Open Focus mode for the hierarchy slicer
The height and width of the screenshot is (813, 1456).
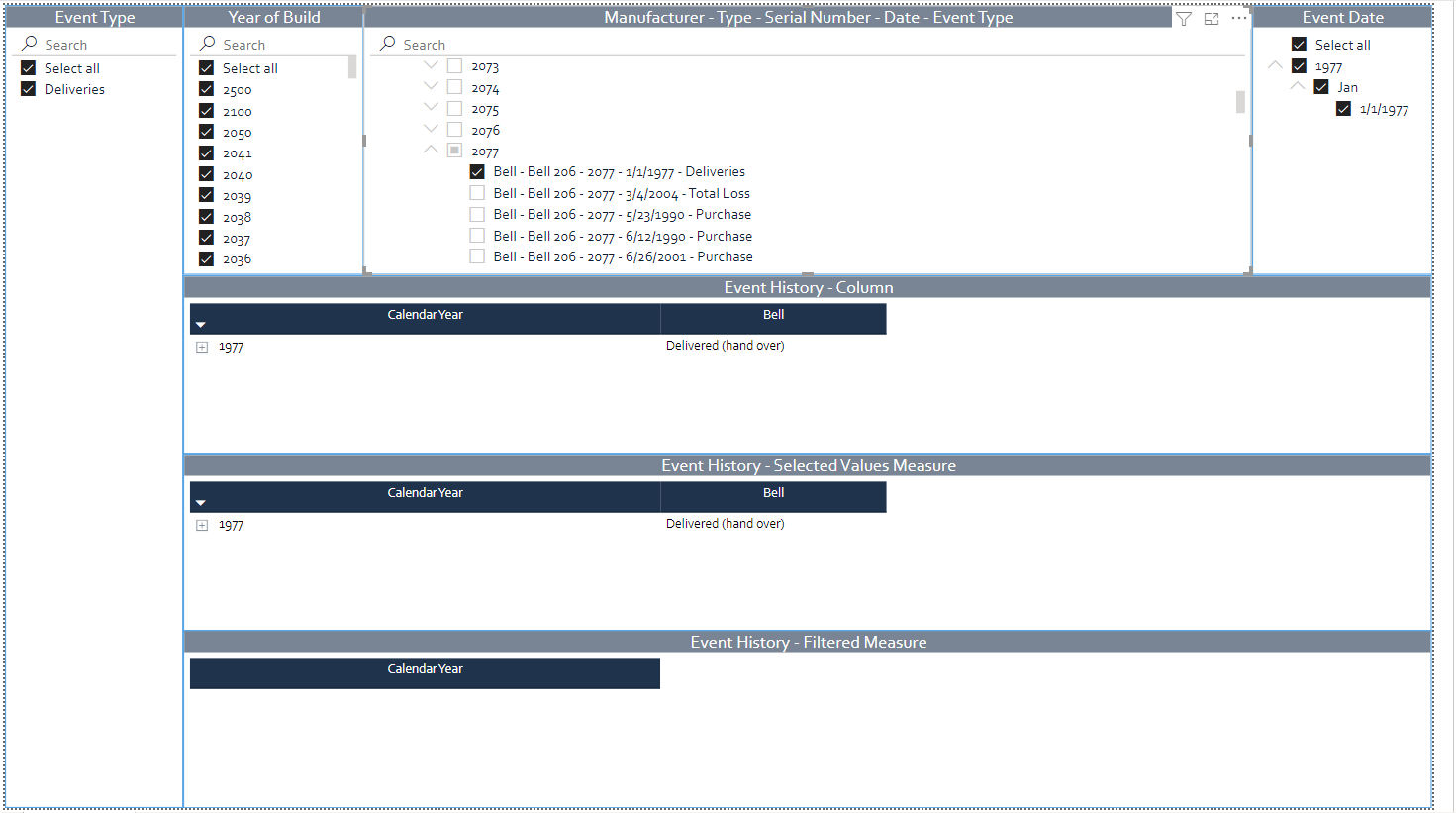(1212, 19)
